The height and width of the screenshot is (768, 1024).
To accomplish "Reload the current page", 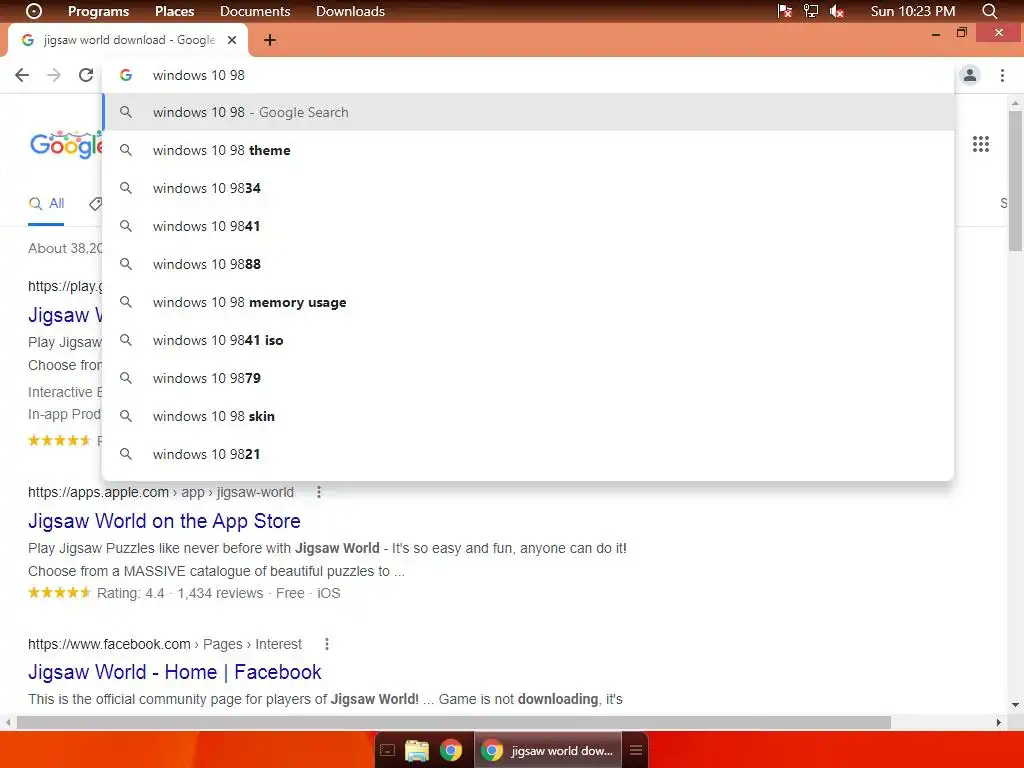I will [86, 75].
